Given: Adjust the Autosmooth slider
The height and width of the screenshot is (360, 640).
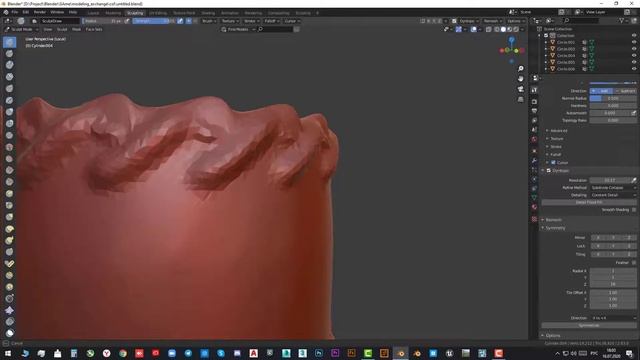Looking at the screenshot, I should tap(610, 113).
